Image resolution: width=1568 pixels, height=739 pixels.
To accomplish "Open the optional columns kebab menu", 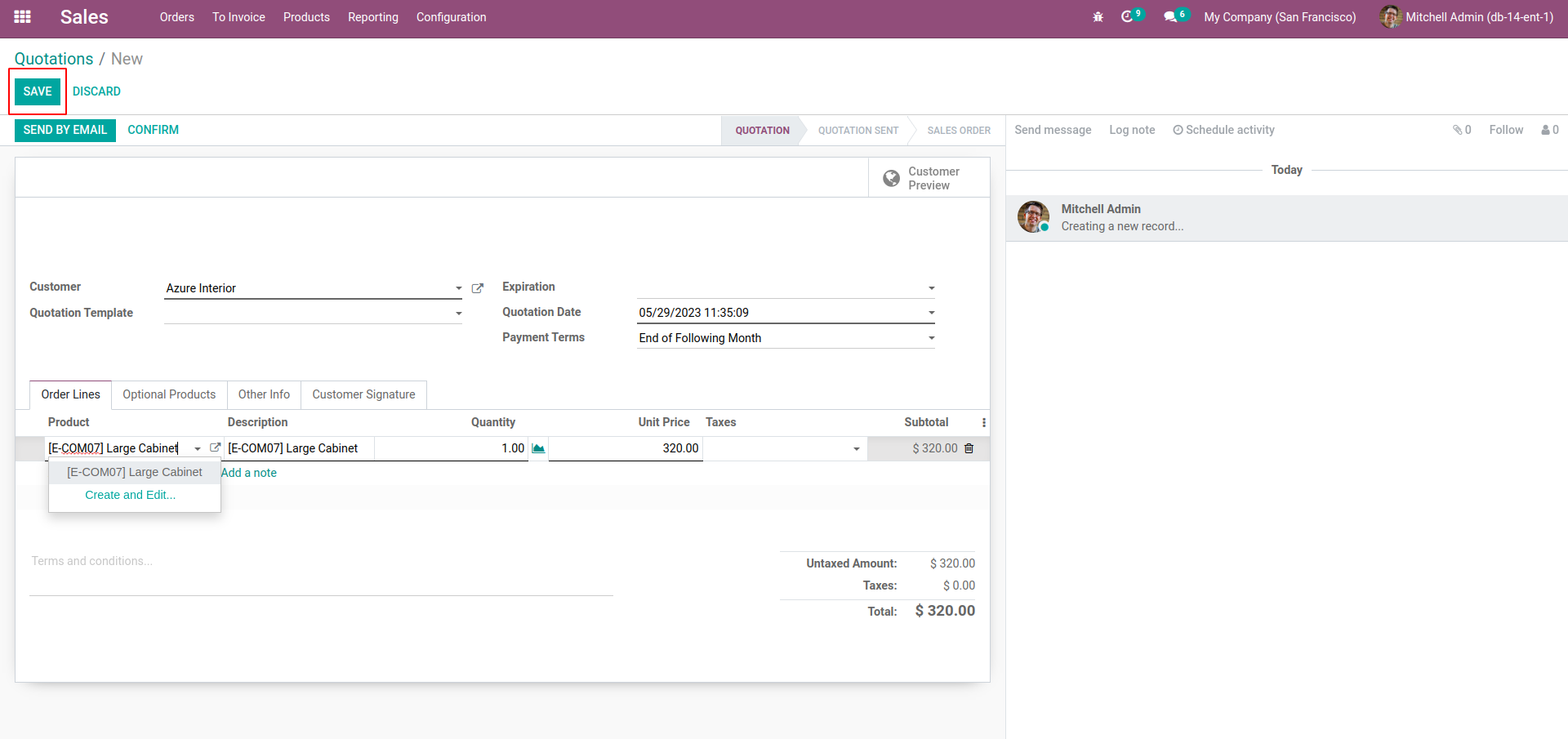I will coord(983,422).
